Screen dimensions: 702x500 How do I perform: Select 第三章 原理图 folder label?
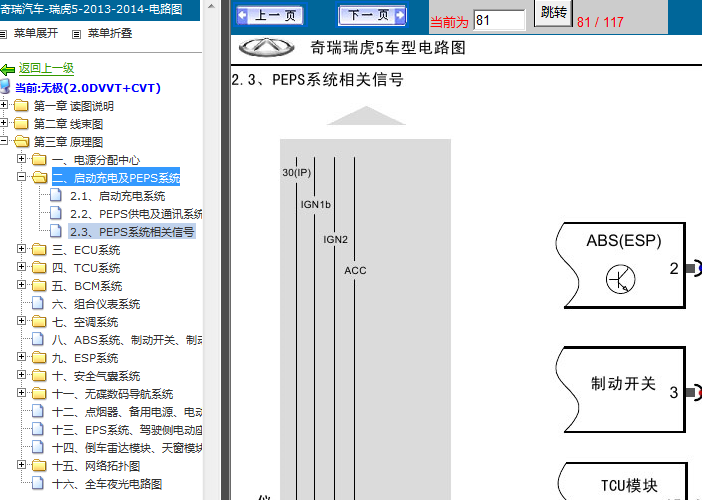[68, 142]
